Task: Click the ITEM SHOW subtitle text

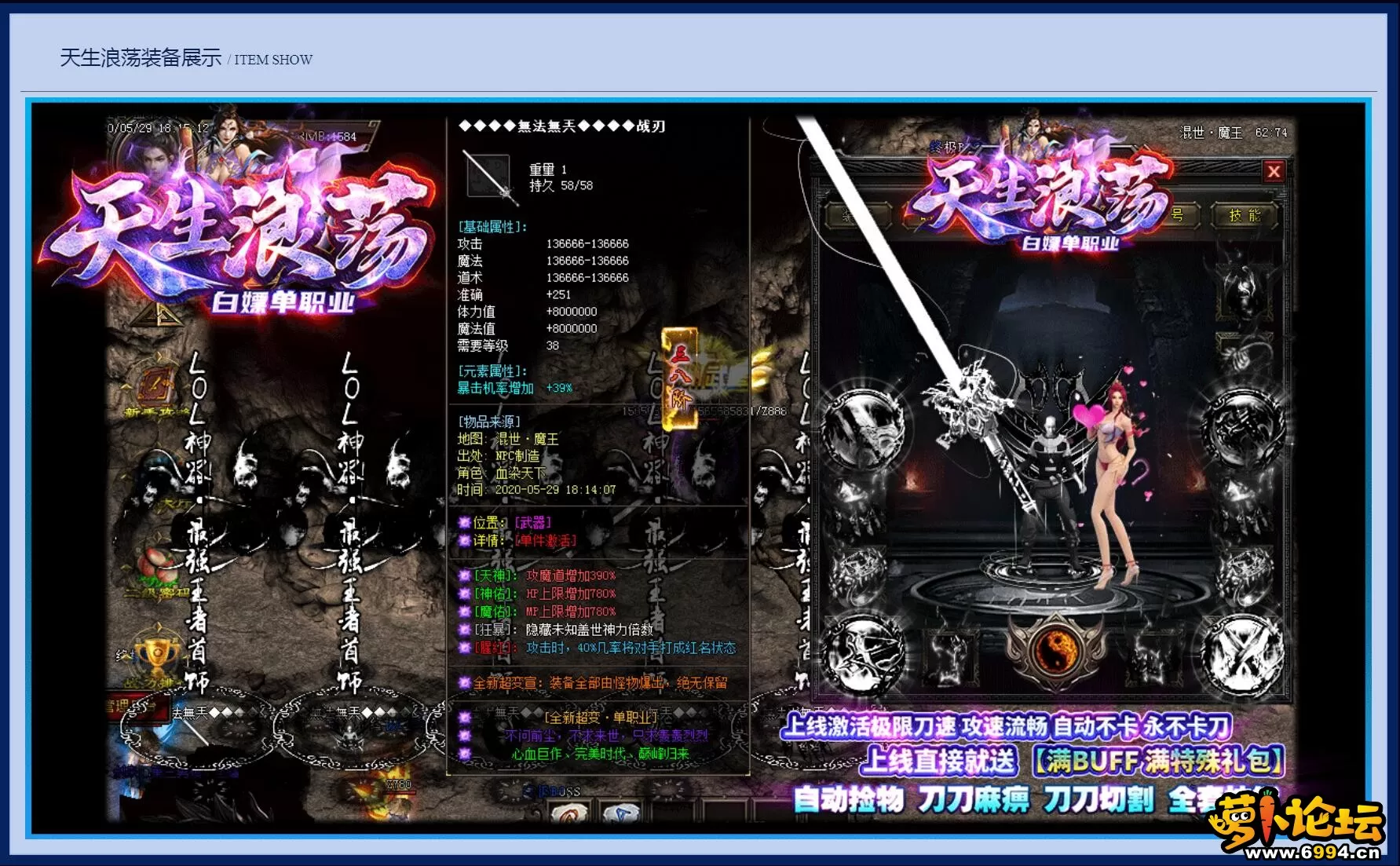Action: [x=272, y=60]
